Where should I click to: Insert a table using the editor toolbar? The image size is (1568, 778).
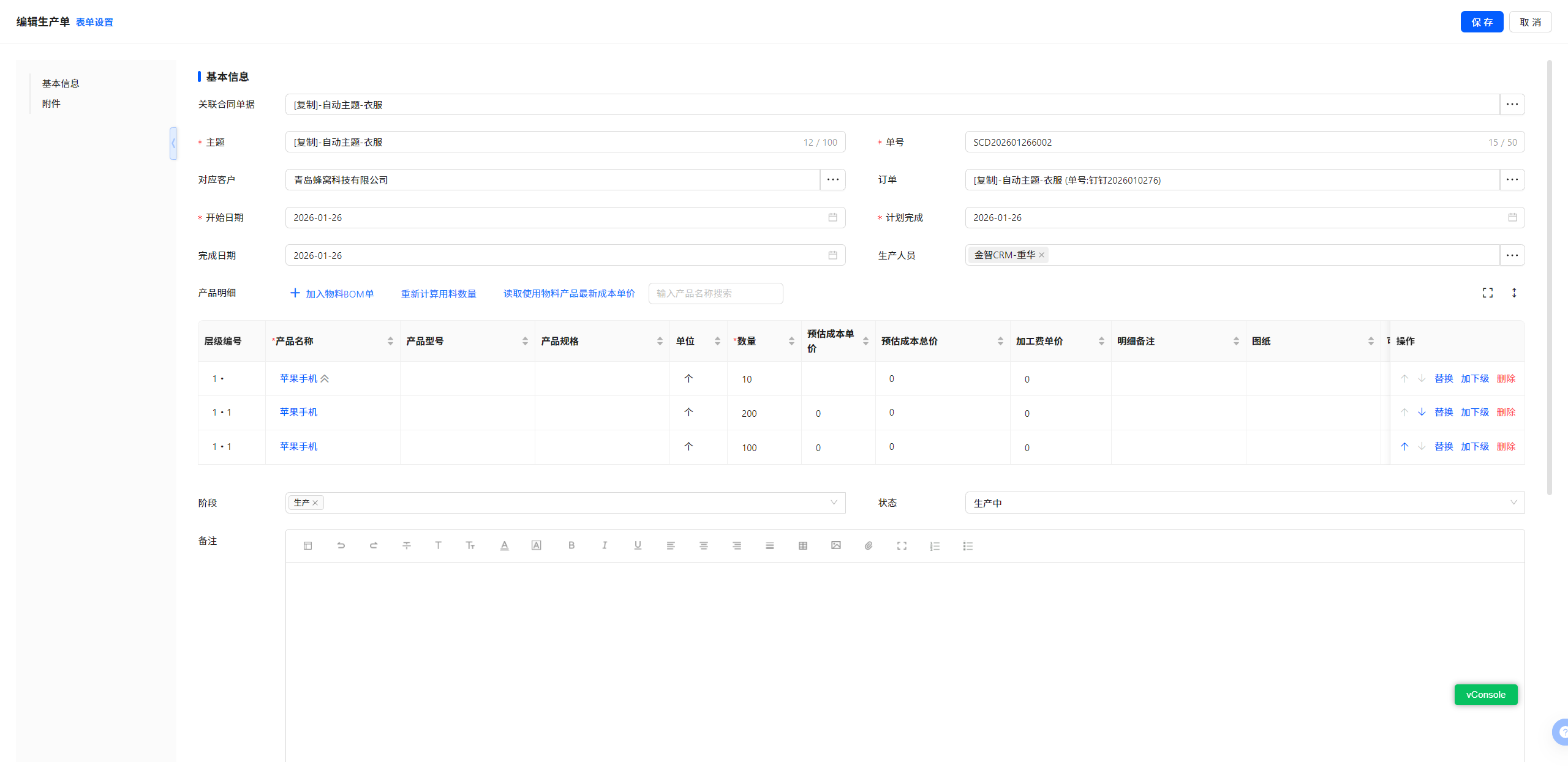(802, 545)
